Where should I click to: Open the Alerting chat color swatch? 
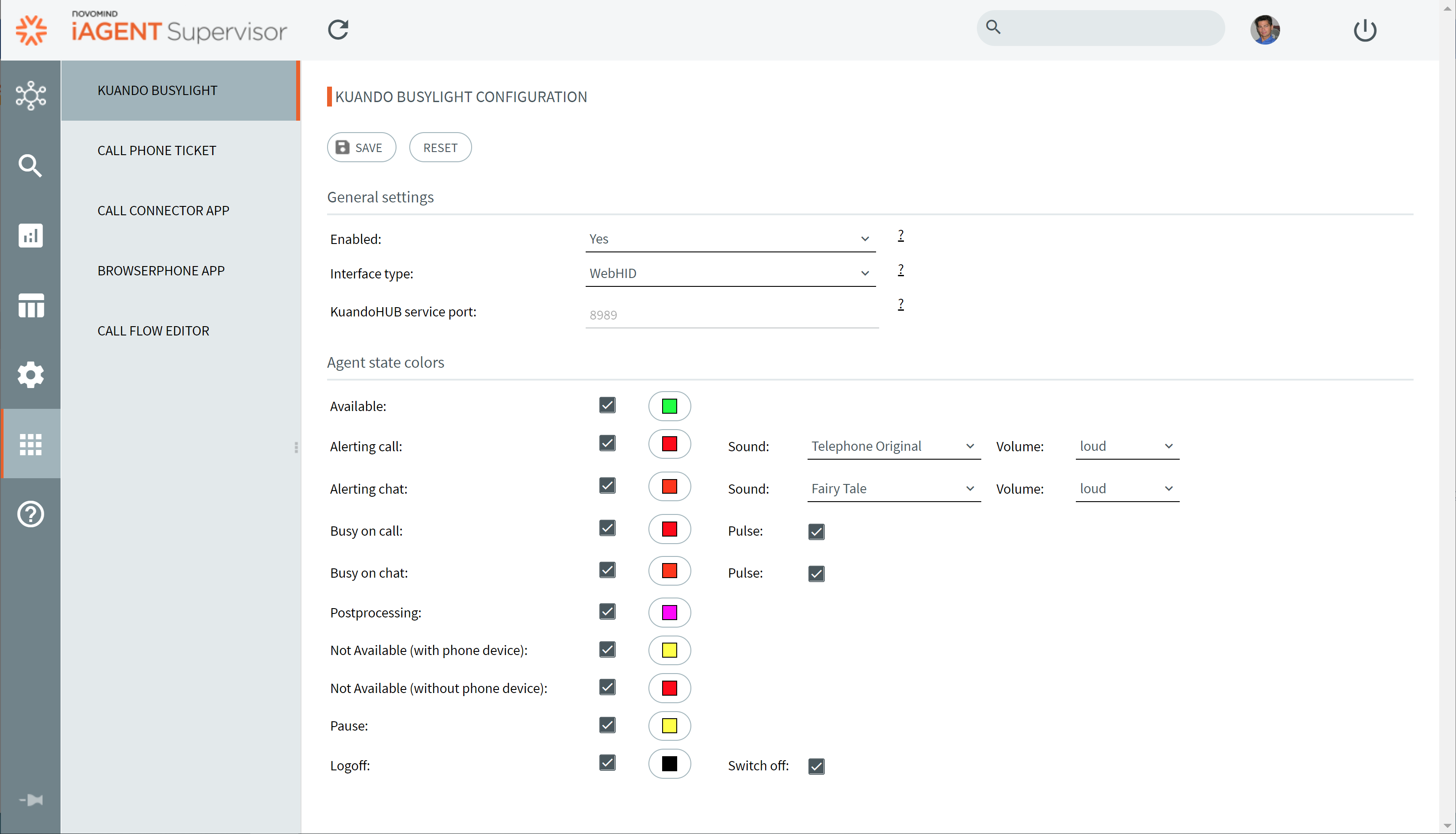669,486
